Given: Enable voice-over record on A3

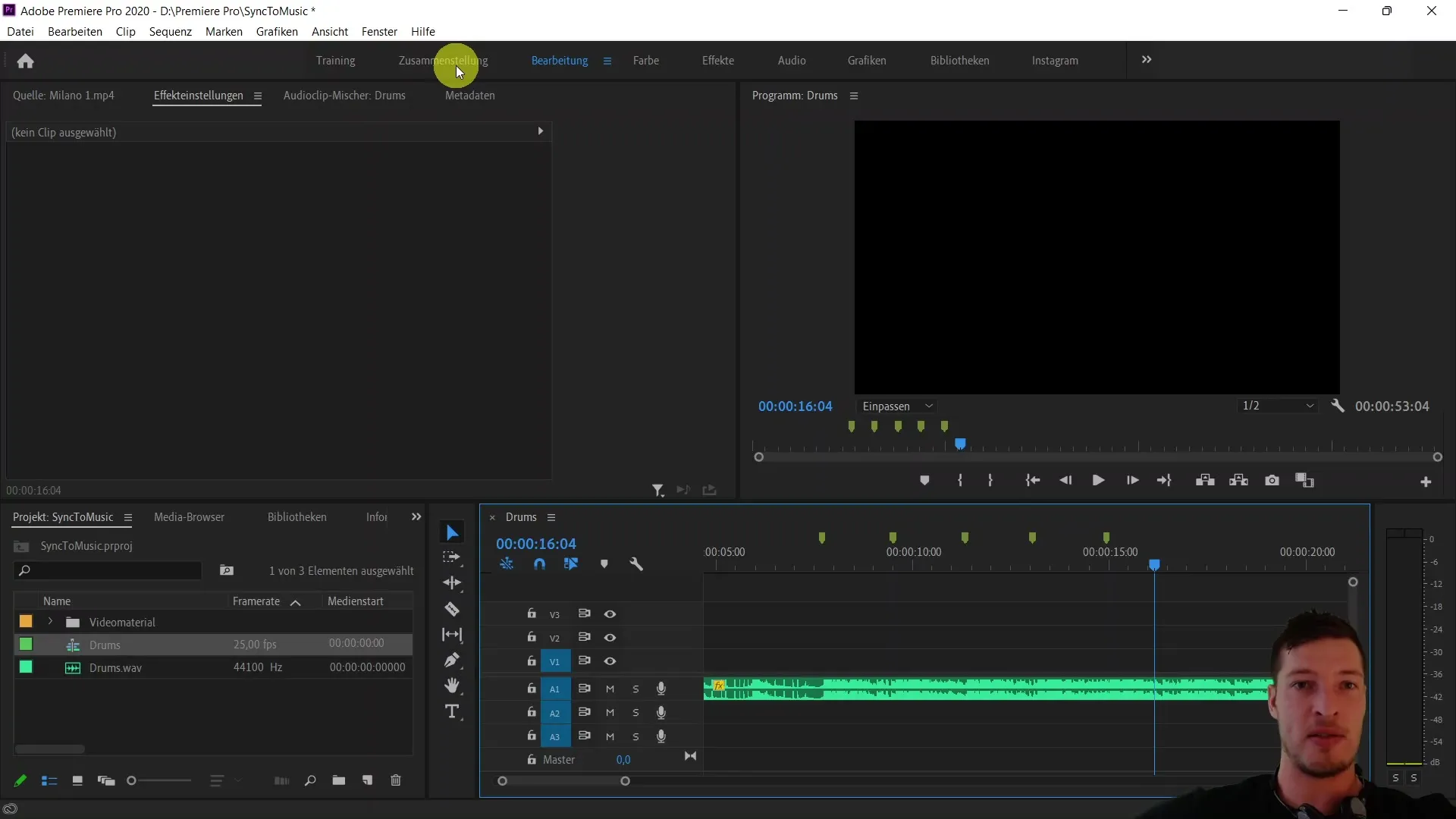Looking at the screenshot, I should click(x=661, y=736).
